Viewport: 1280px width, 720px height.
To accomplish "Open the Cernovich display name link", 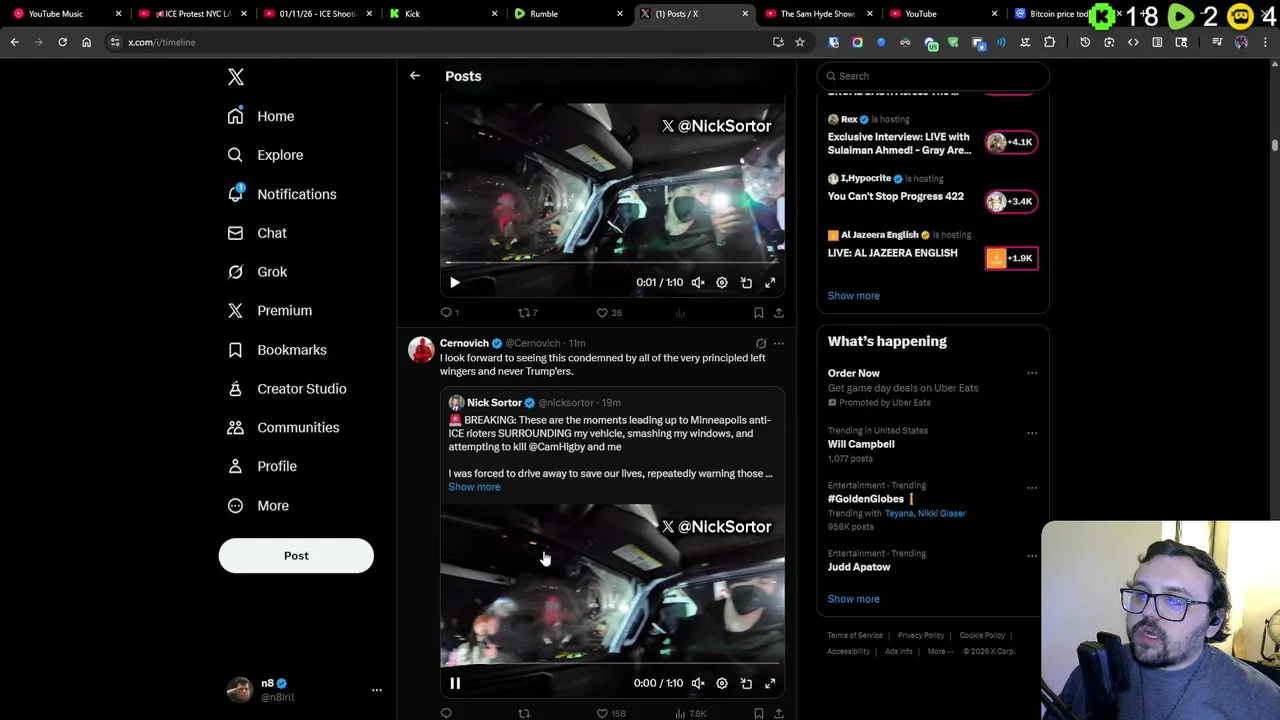I will (464, 343).
